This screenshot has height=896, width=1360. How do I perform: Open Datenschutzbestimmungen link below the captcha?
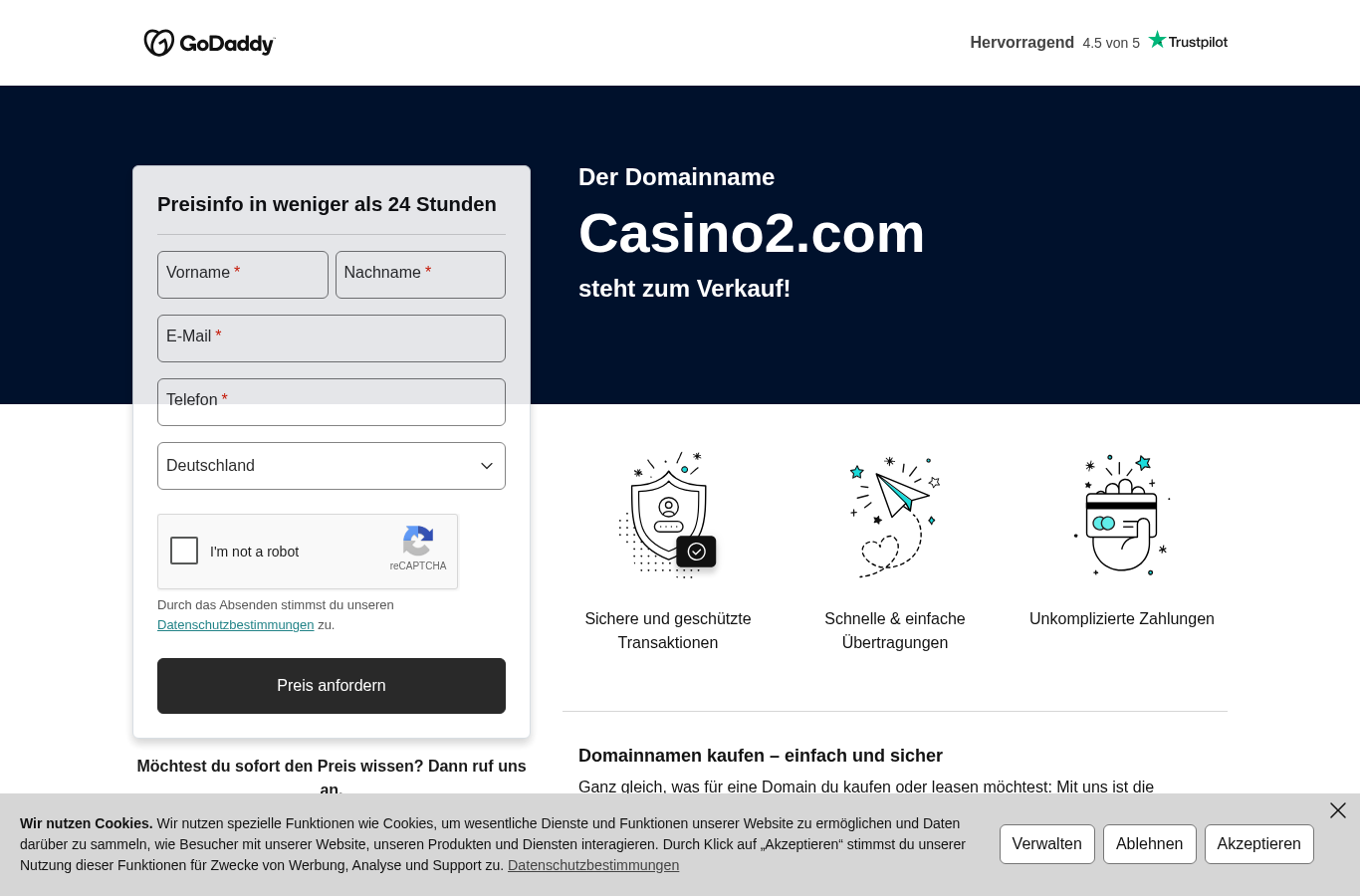coord(236,625)
